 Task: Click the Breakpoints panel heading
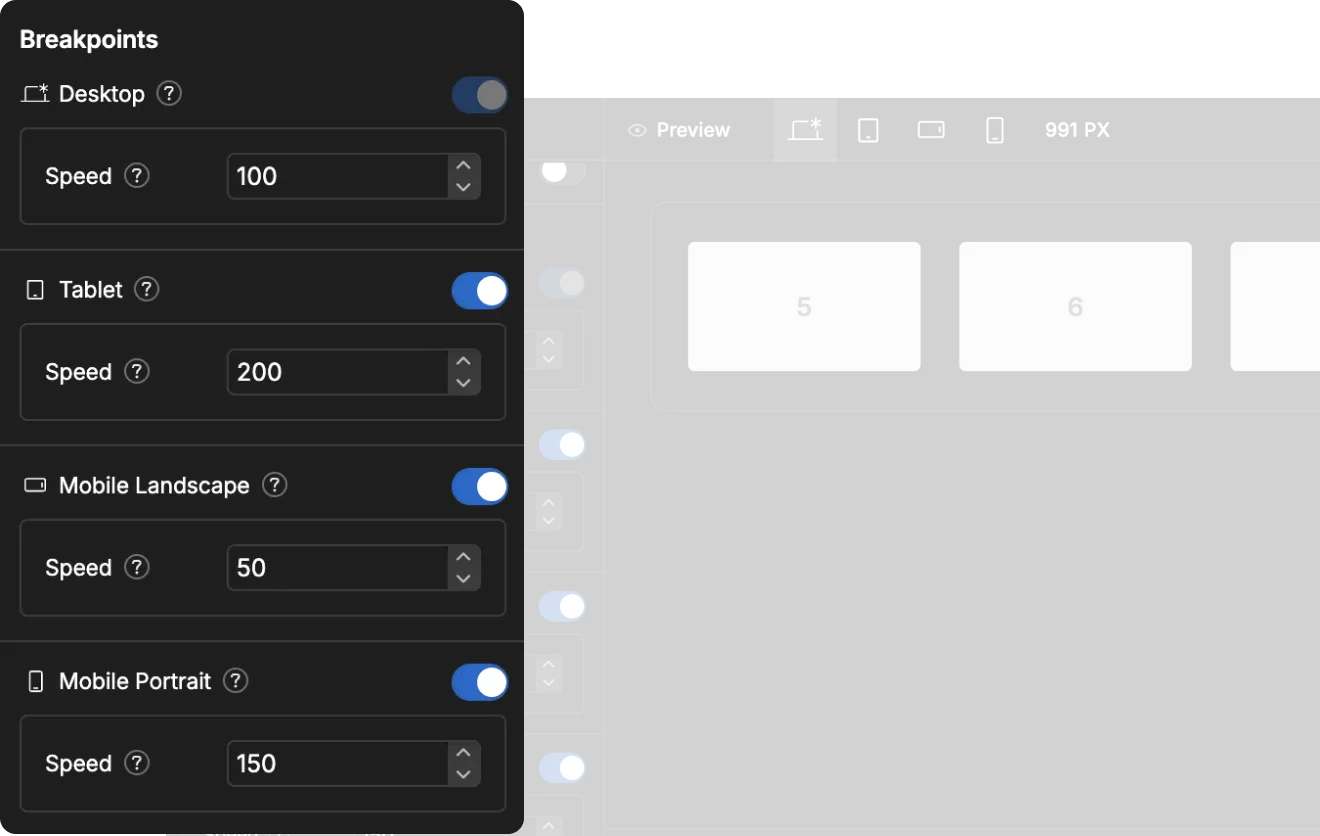click(89, 40)
